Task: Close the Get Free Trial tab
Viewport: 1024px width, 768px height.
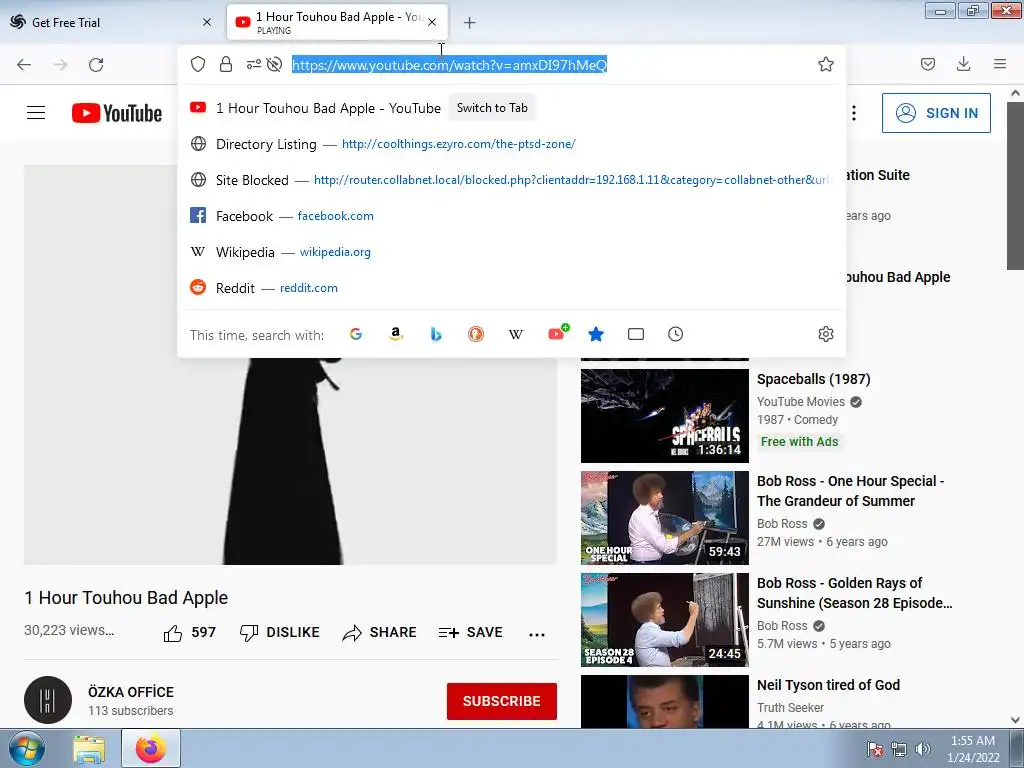Action: 207,22
